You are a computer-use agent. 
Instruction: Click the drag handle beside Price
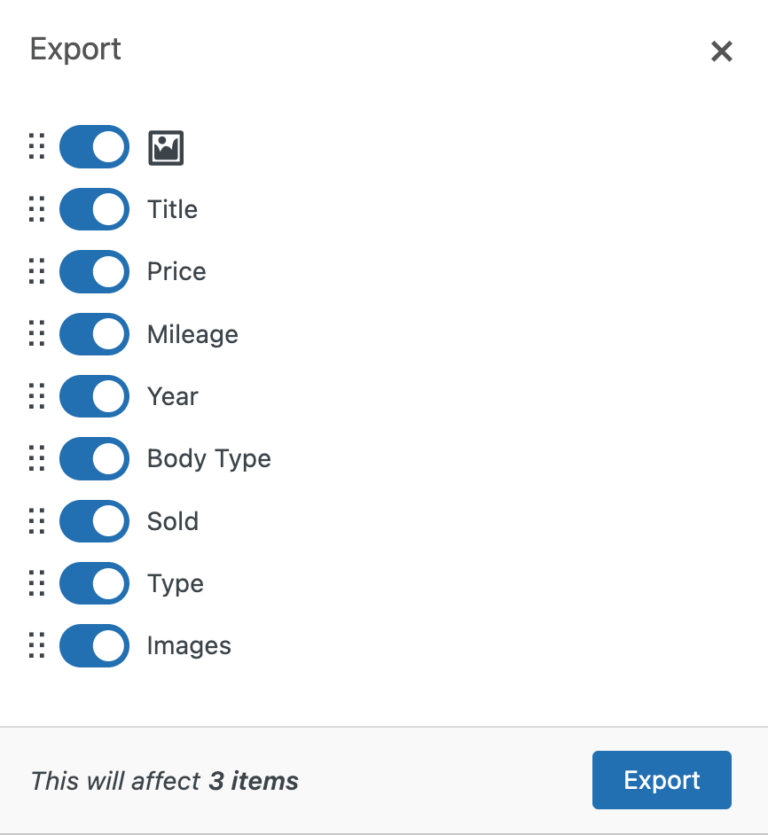tap(37, 271)
